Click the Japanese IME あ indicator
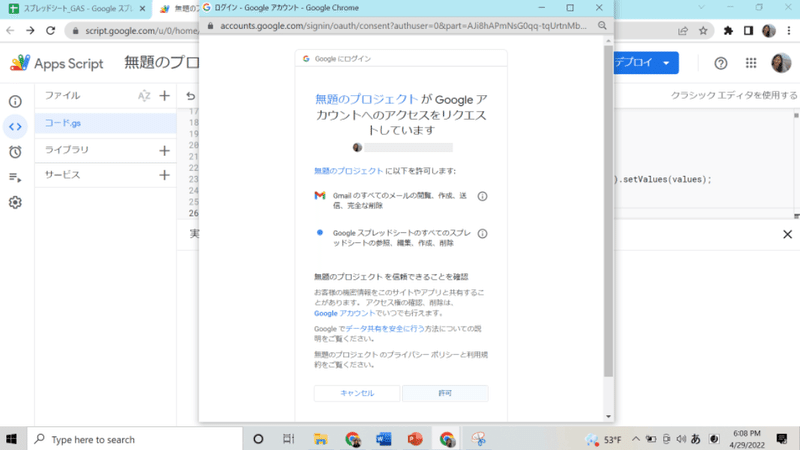 [x=695, y=439]
